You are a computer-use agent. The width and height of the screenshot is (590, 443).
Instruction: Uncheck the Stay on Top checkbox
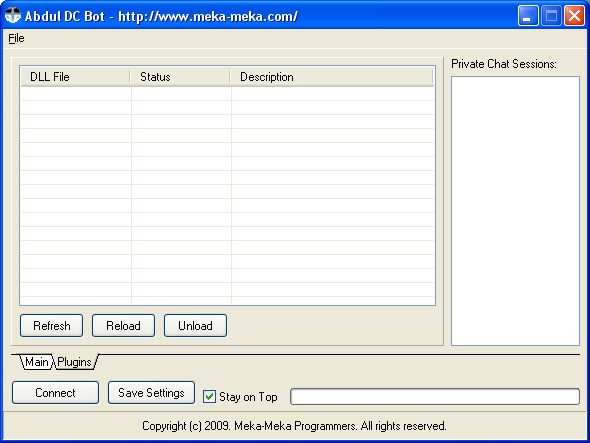(209, 396)
